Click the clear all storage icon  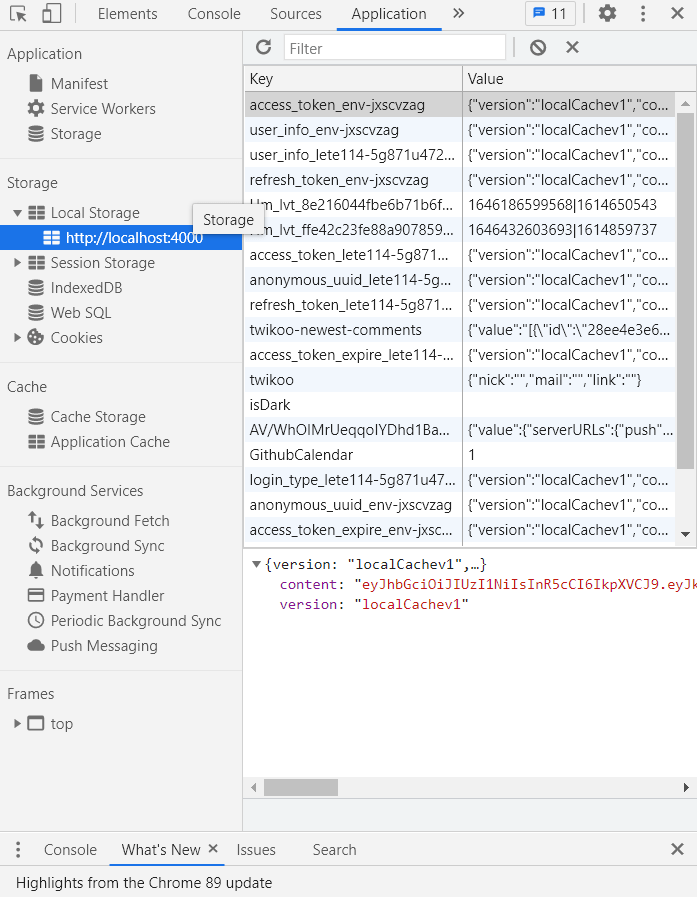pos(538,47)
